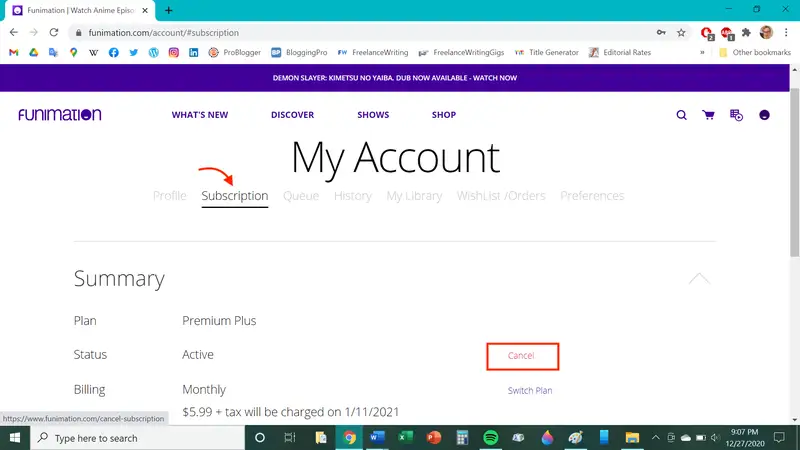This screenshot has height=450, width=800.
Task: Open the shopping cart icon
Action: tap(709, 115)
